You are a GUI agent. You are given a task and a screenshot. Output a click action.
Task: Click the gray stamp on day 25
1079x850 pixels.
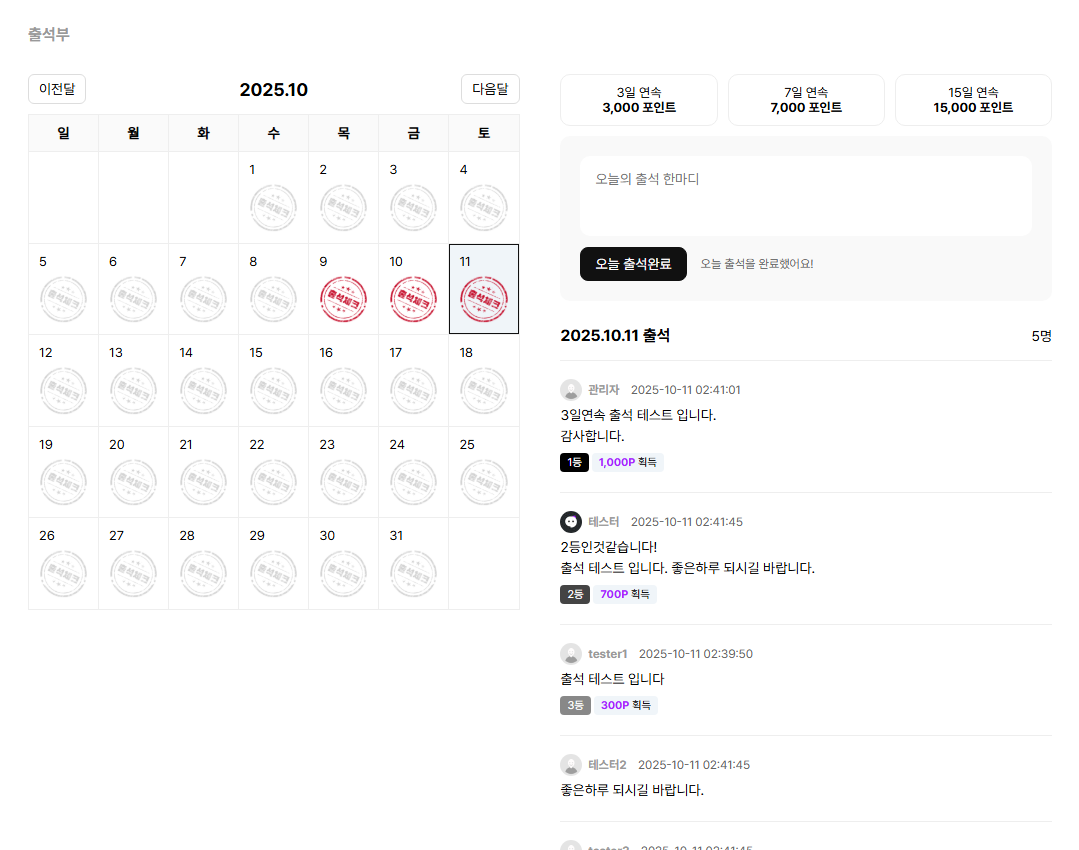tap(483, 482)
